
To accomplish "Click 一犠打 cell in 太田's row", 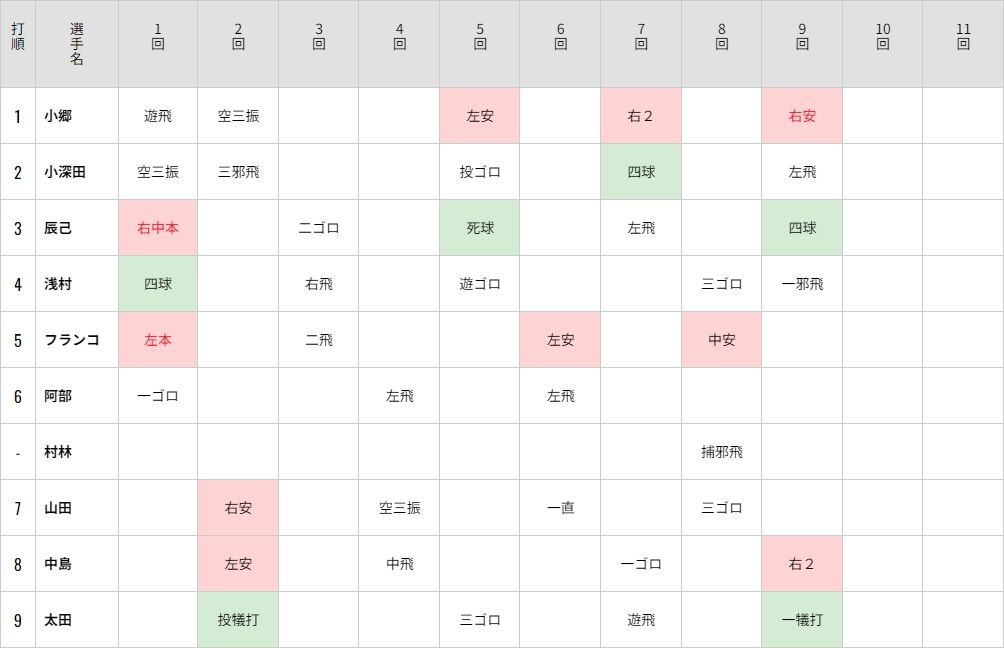I will (x=802, y=620).
